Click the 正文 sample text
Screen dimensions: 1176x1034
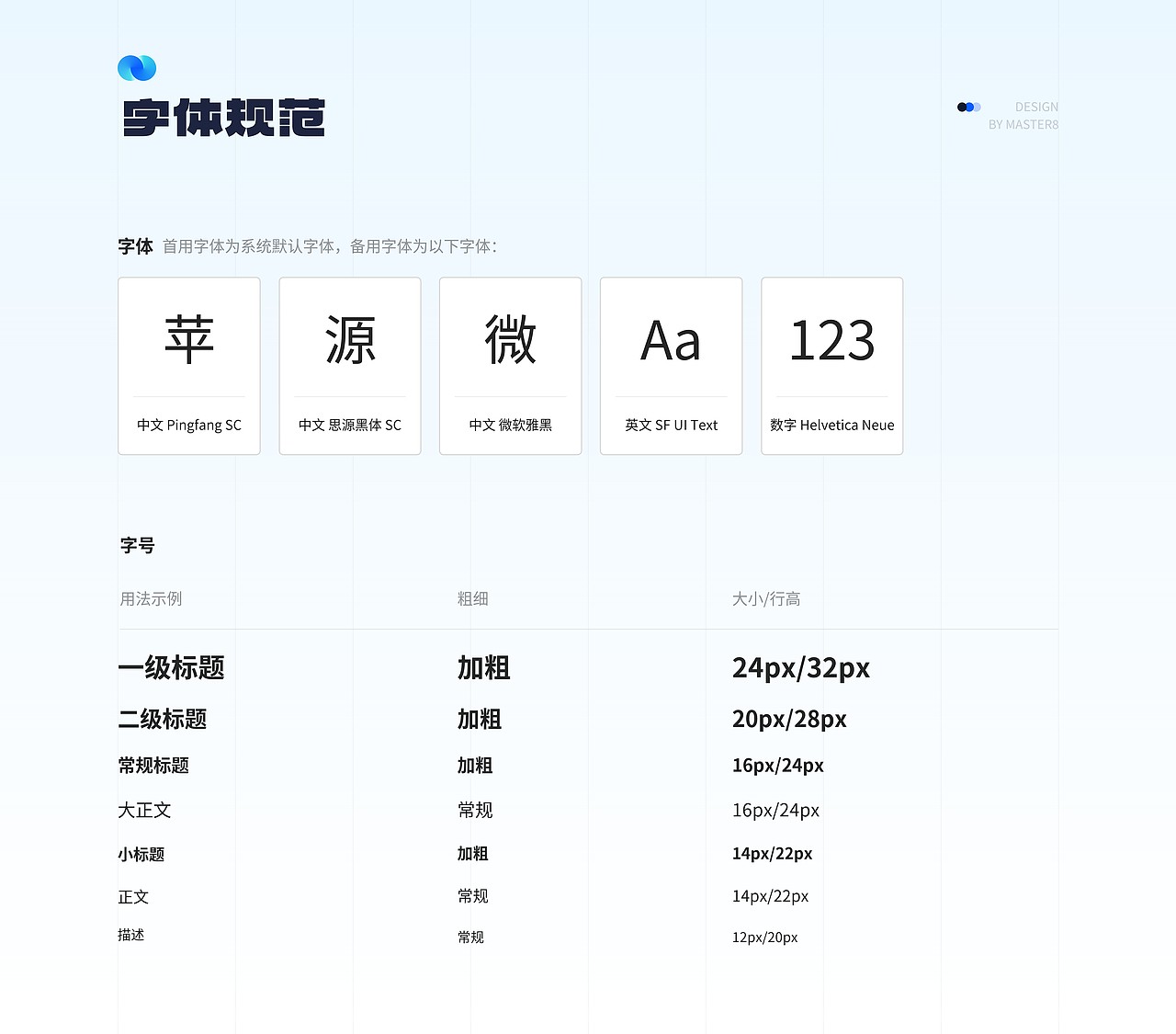pos(133,897)
